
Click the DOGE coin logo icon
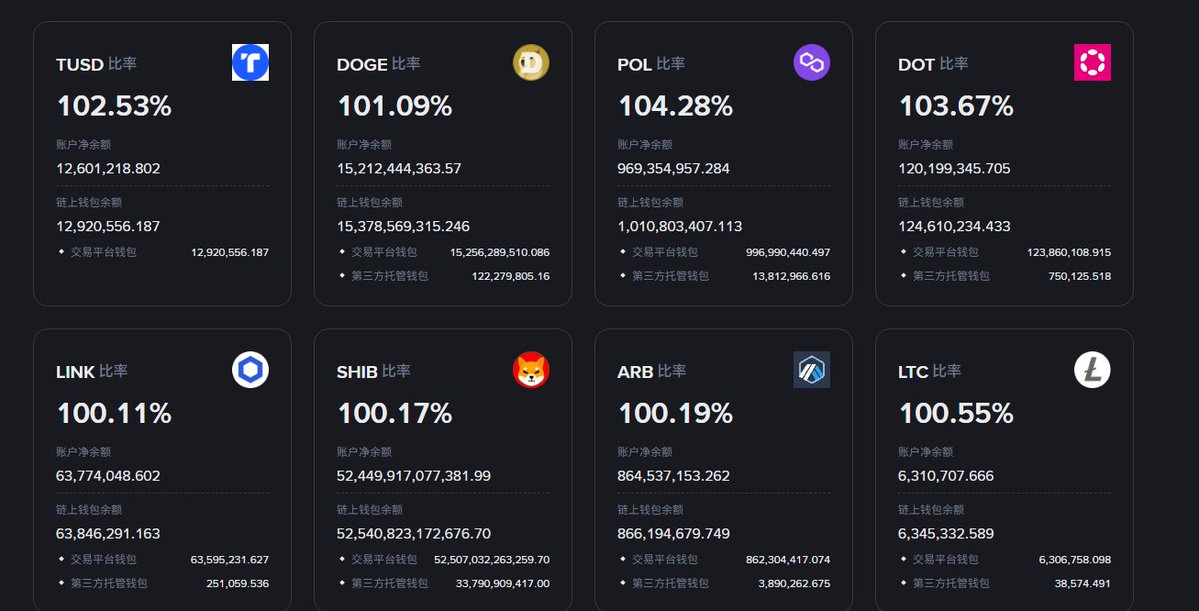pyautogui.click(x=531, y=63)
